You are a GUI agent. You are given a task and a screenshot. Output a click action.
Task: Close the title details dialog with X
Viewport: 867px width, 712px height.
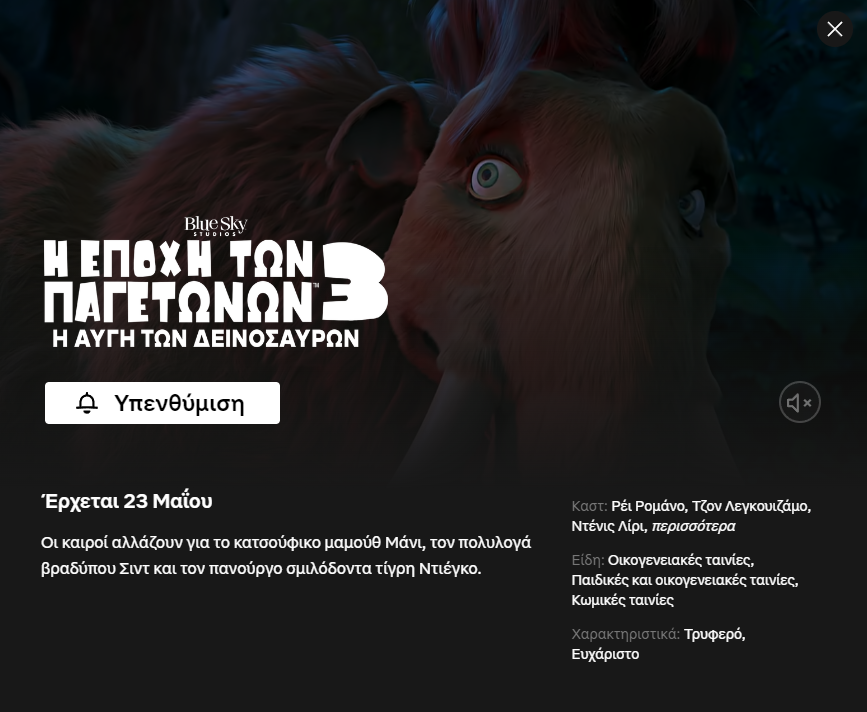[x=834, y=29]
